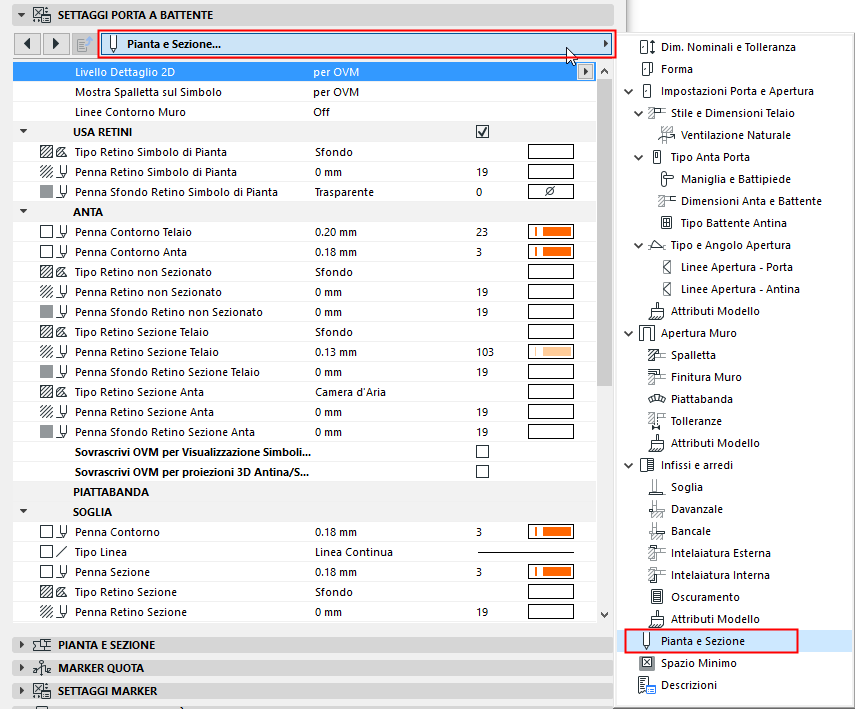Tick the Penna Contorno Anta row checkbox
This screenshot has height=709, width=855.
46,251
